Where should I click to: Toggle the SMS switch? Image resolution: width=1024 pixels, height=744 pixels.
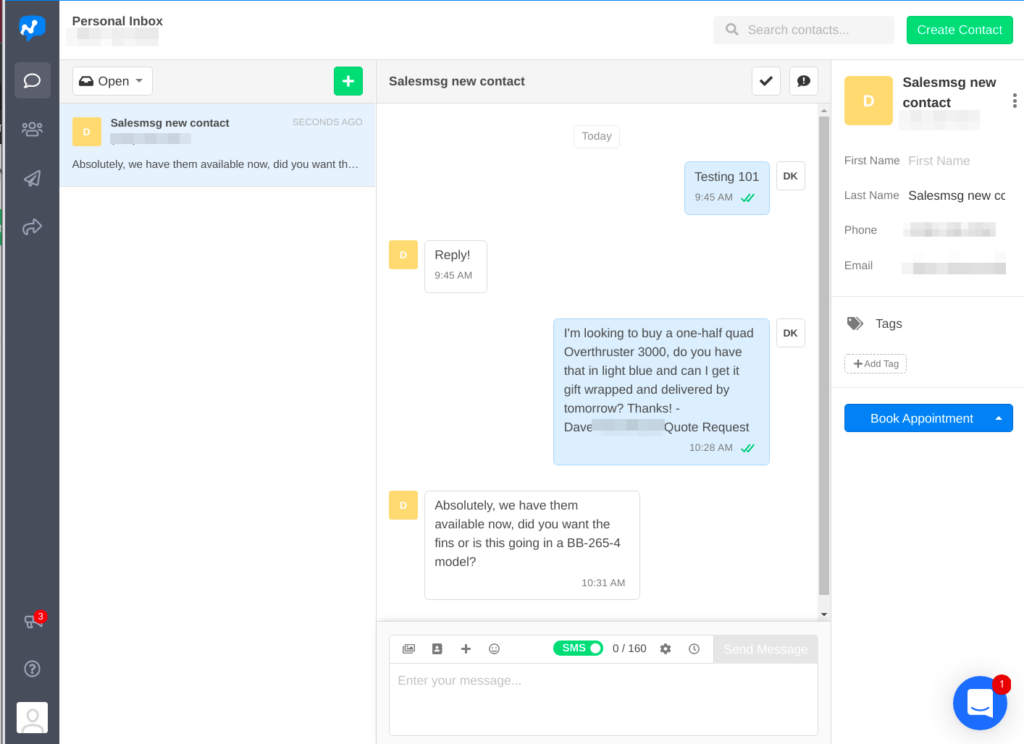578,648
